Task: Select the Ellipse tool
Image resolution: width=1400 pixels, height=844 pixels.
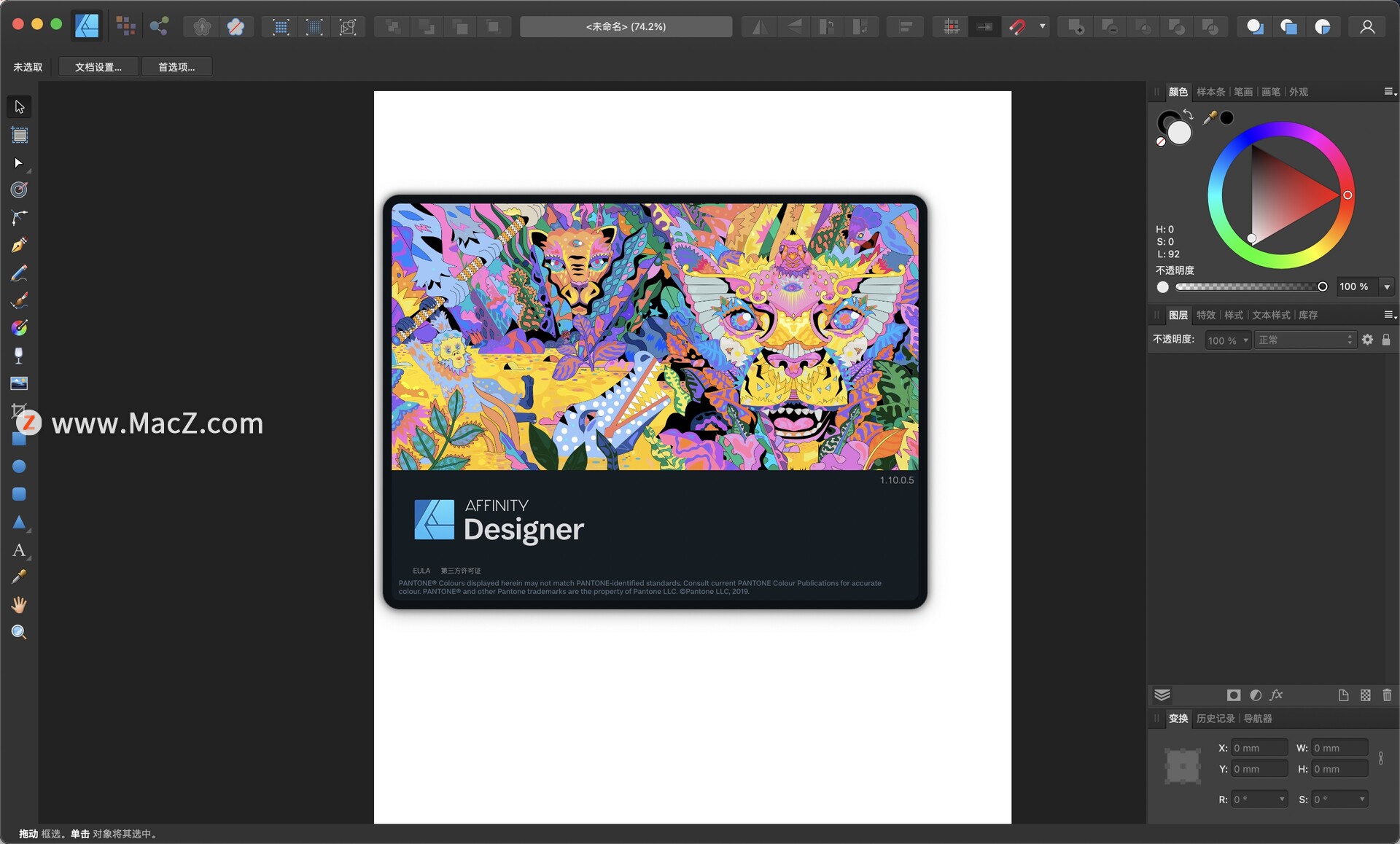Action: point(20,466)
